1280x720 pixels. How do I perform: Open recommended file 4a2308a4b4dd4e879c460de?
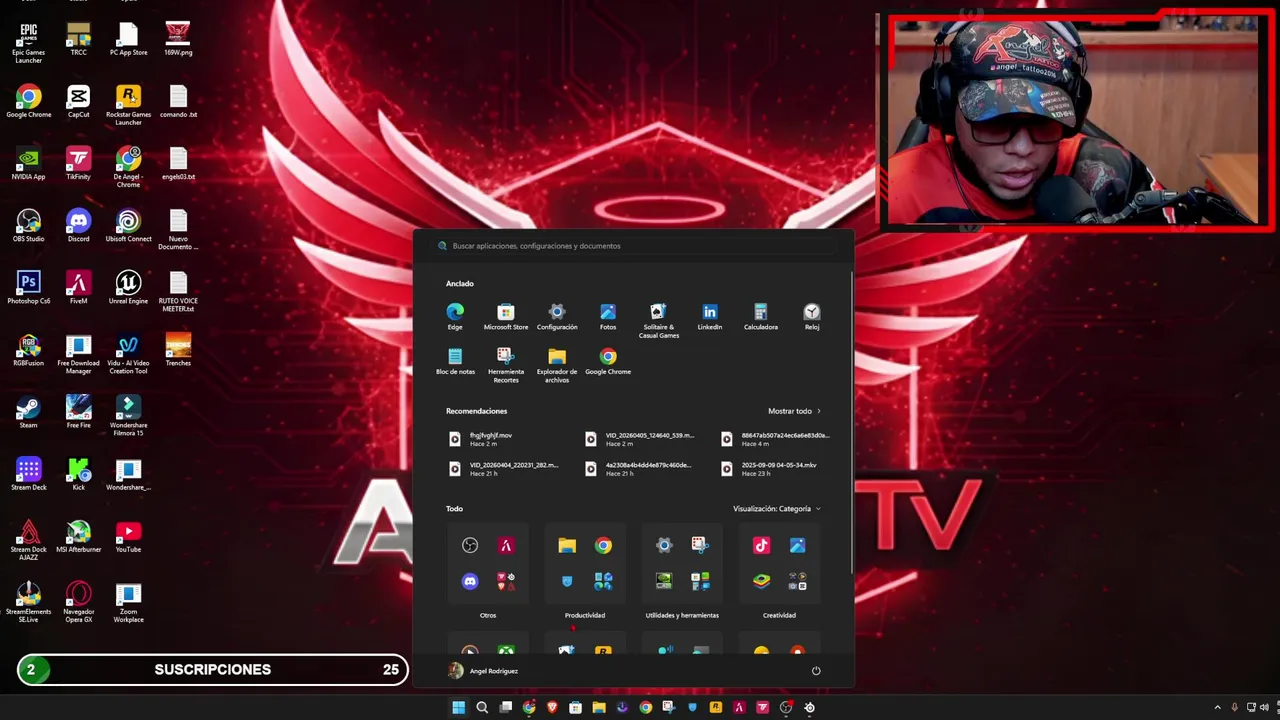point(644,468)
